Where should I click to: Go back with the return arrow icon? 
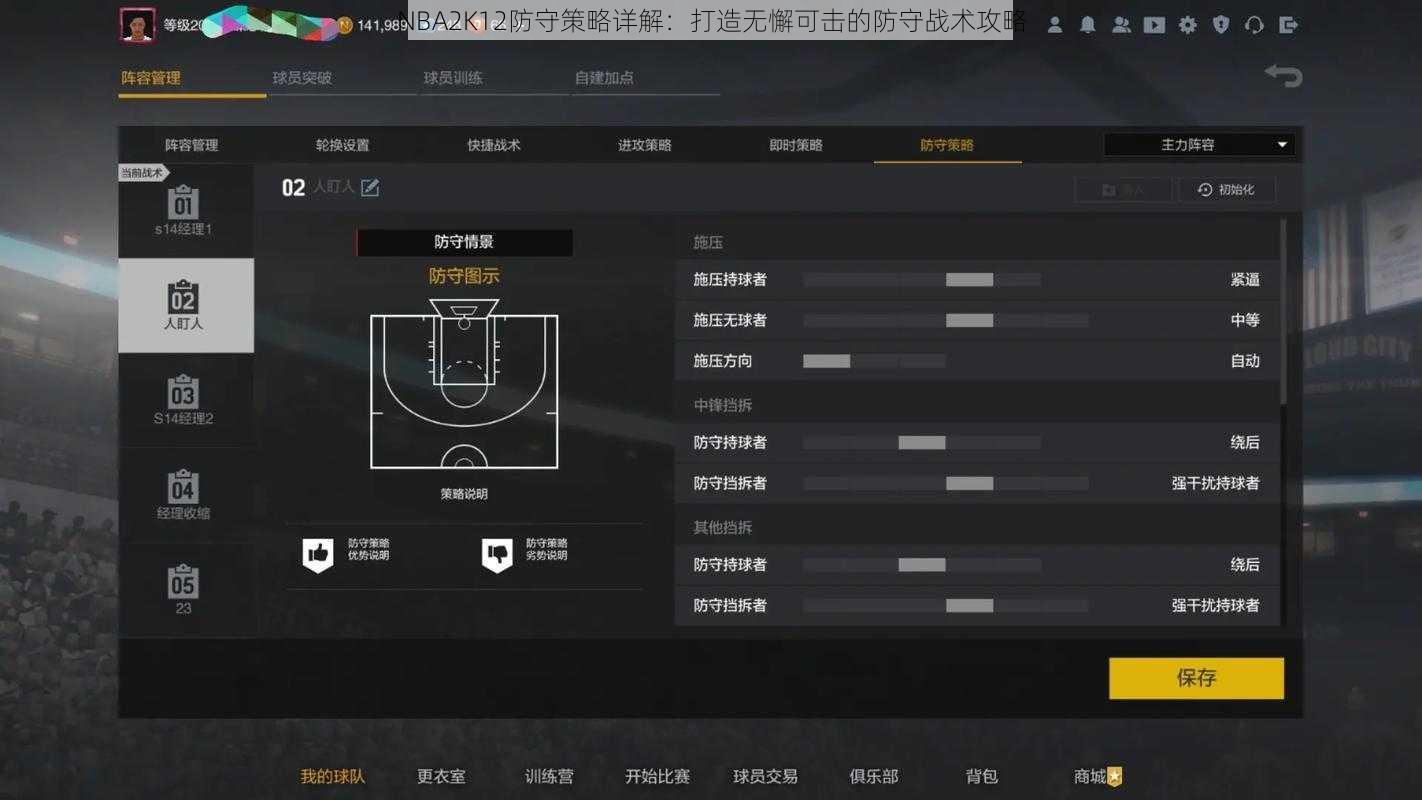coord(1283,75)
